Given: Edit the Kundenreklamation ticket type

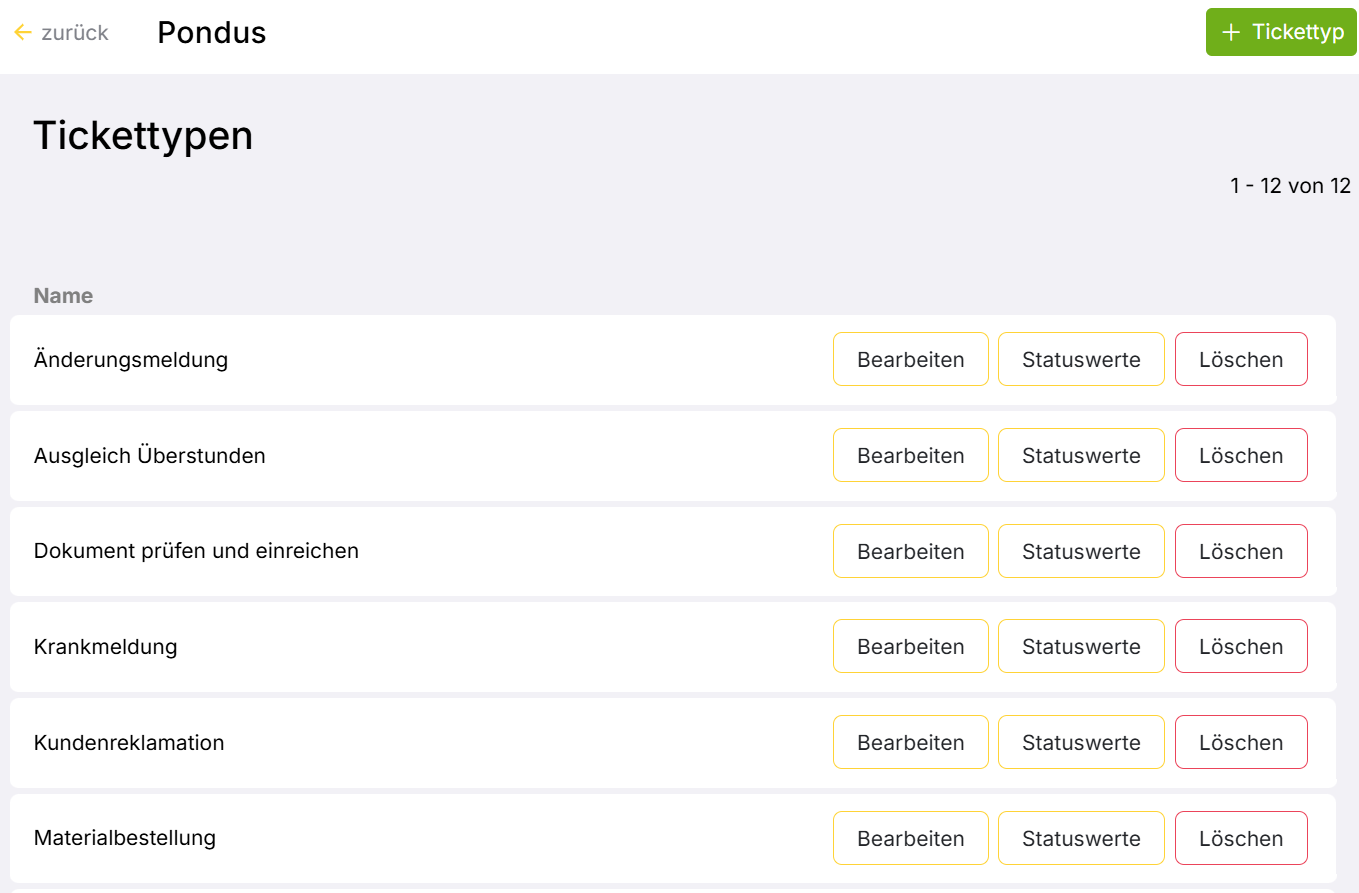Looking at the screenshot, I should (910, 742).
